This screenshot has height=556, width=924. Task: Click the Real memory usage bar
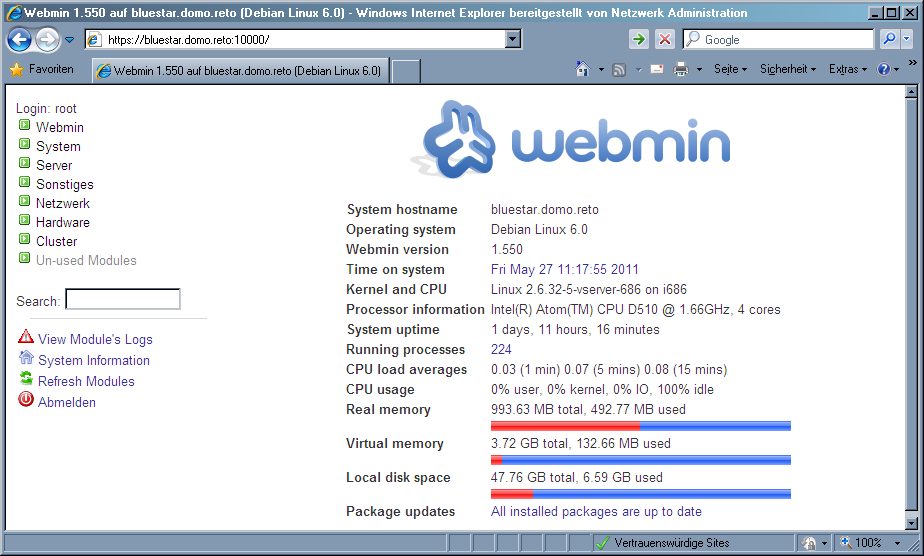pyautogui.click(x=640, y=426)
